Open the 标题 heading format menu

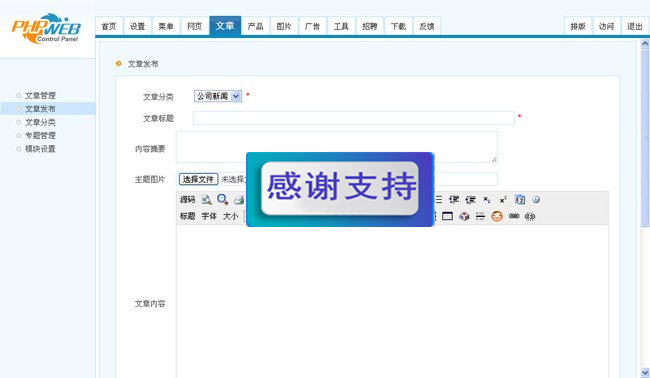click(x=187, y=216)
